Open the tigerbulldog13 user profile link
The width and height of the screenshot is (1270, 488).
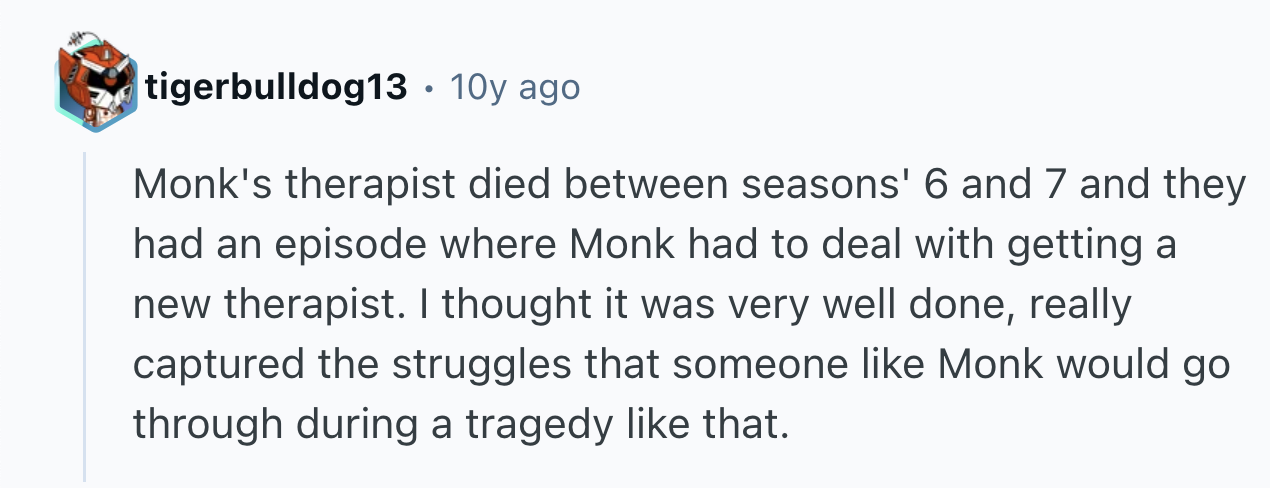(x=275, y=88)
